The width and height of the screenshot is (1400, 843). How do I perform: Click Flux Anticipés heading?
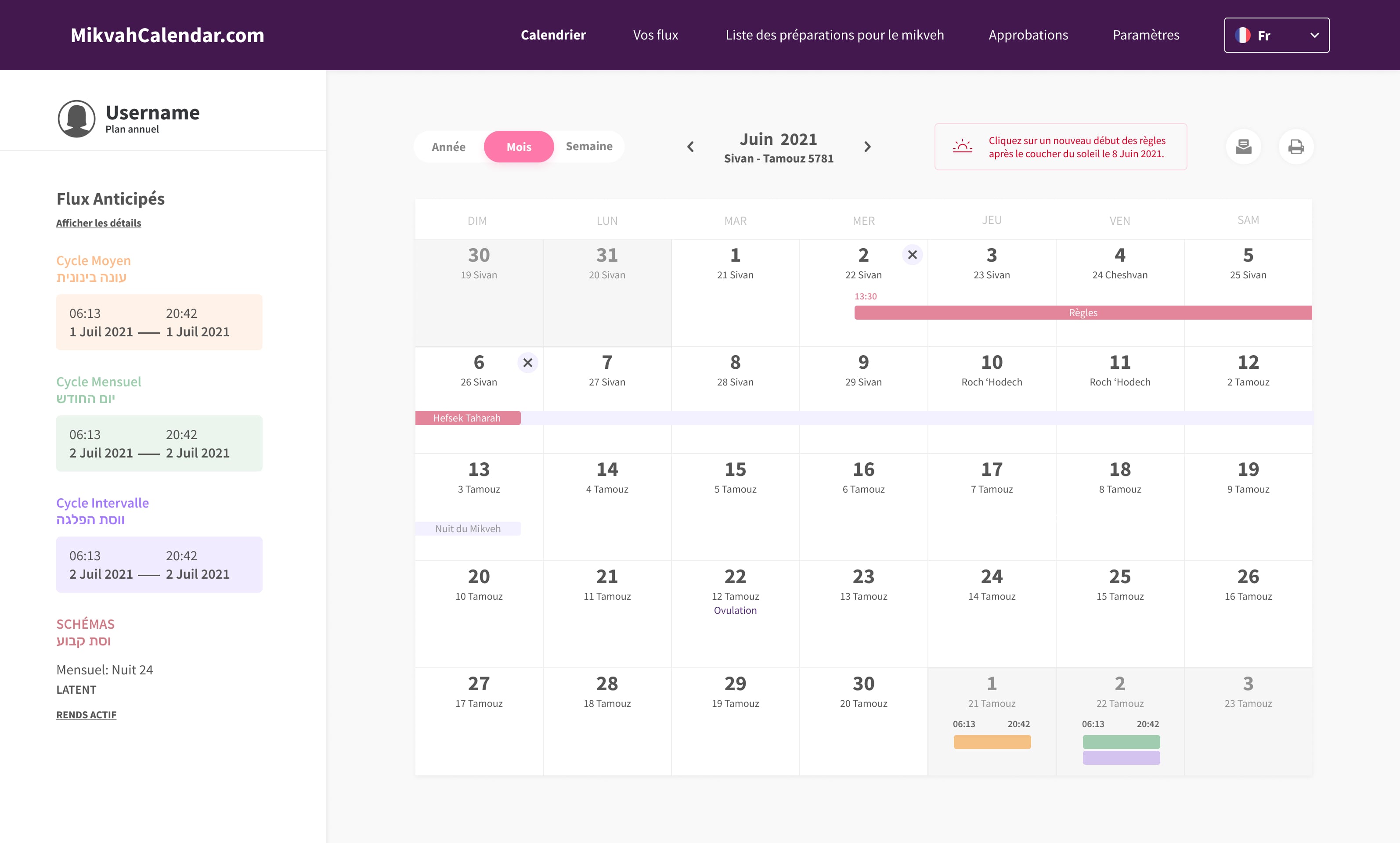(x=110, y=199)
